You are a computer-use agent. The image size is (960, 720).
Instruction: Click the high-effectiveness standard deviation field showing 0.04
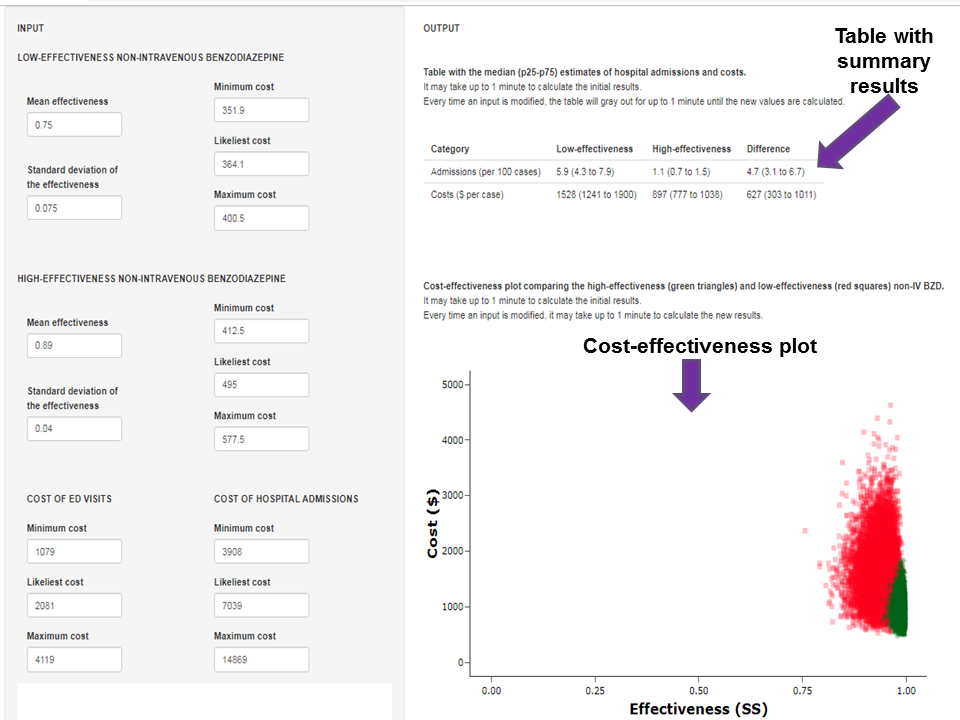pos(75,429)
